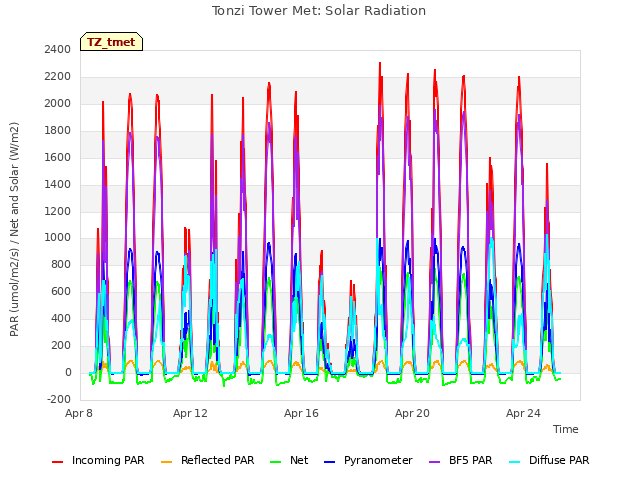The image size is (640, 480).
Task: Click the 600 y-axis tick label
Action: tap(61, 292)
